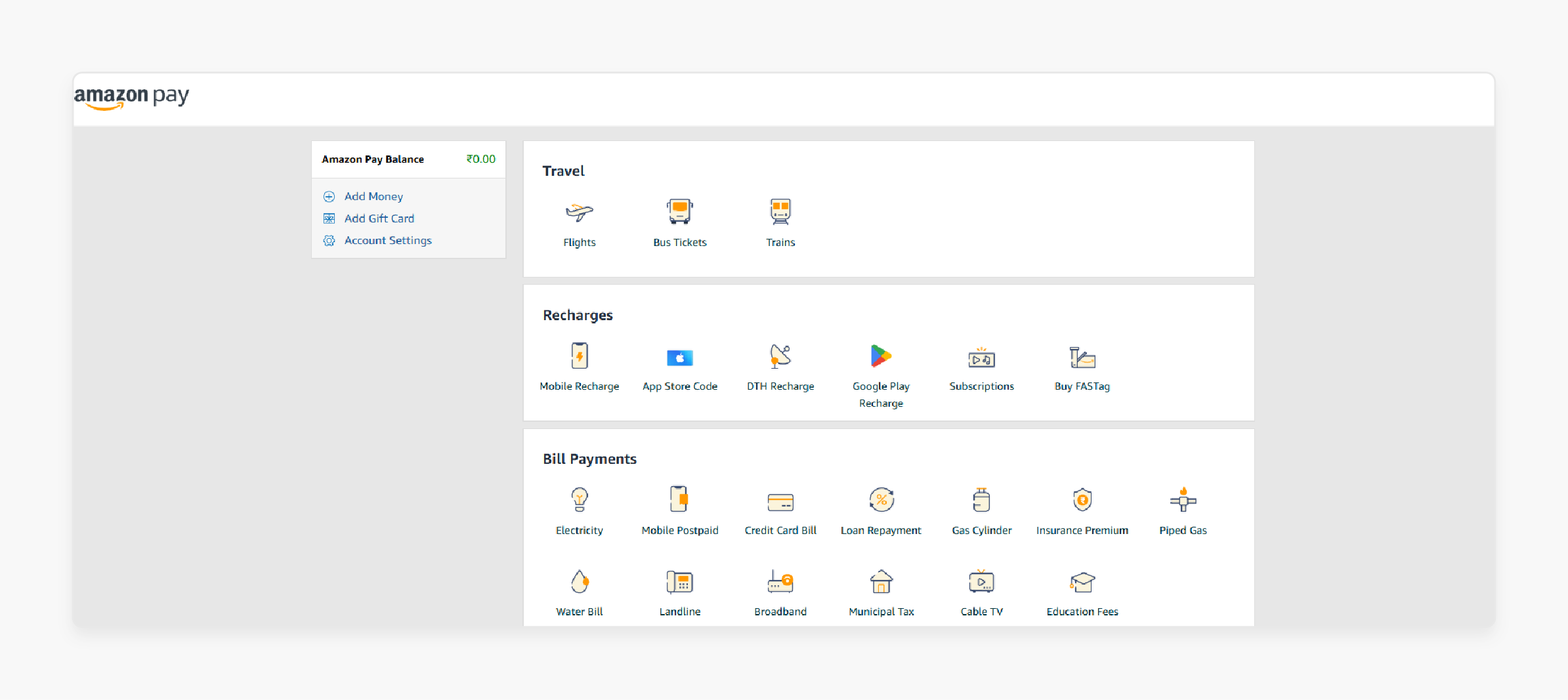This screenshot has width=1568, height=700.
Task: Open the App Store Code icon
Action: coord(680,358)
